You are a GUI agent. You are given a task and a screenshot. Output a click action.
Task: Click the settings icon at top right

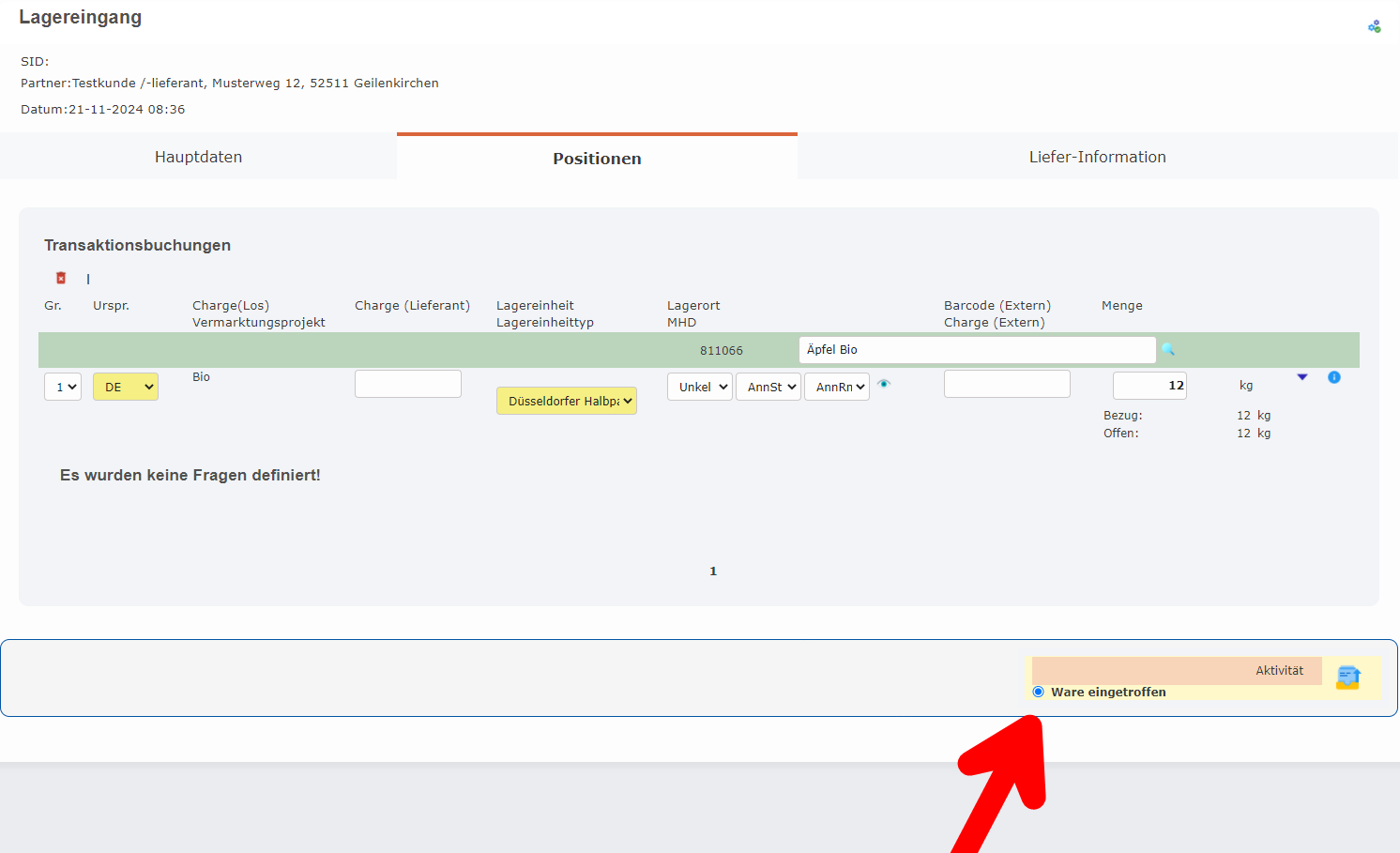1374,26
